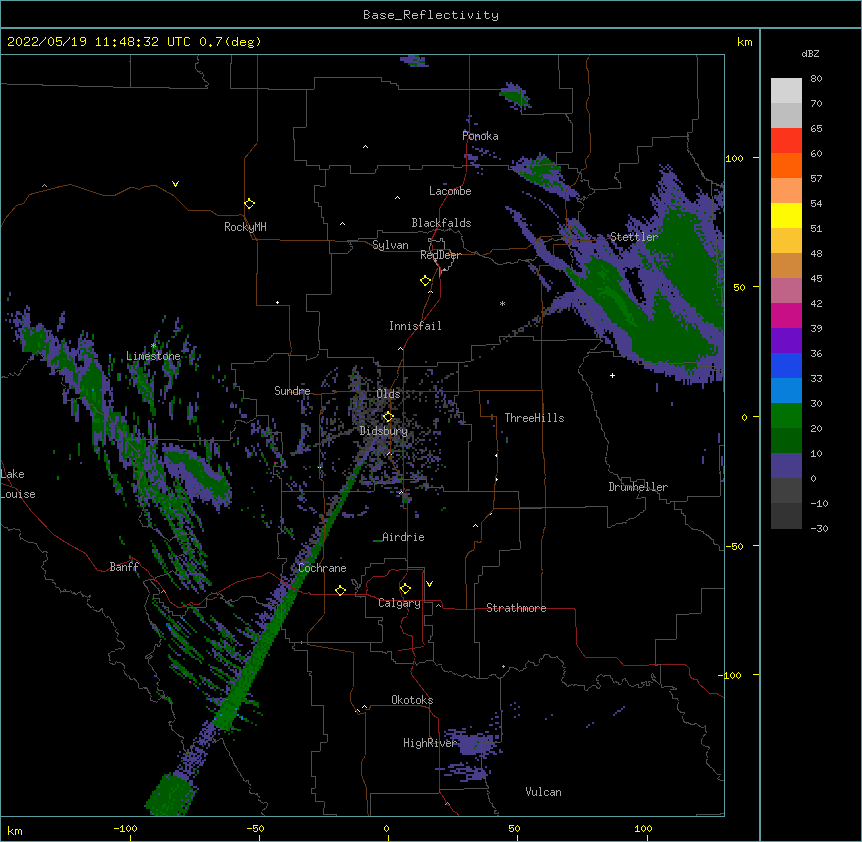Click the Lake Louise label
The width and height of the screenshot is (862, 842).
18,484
